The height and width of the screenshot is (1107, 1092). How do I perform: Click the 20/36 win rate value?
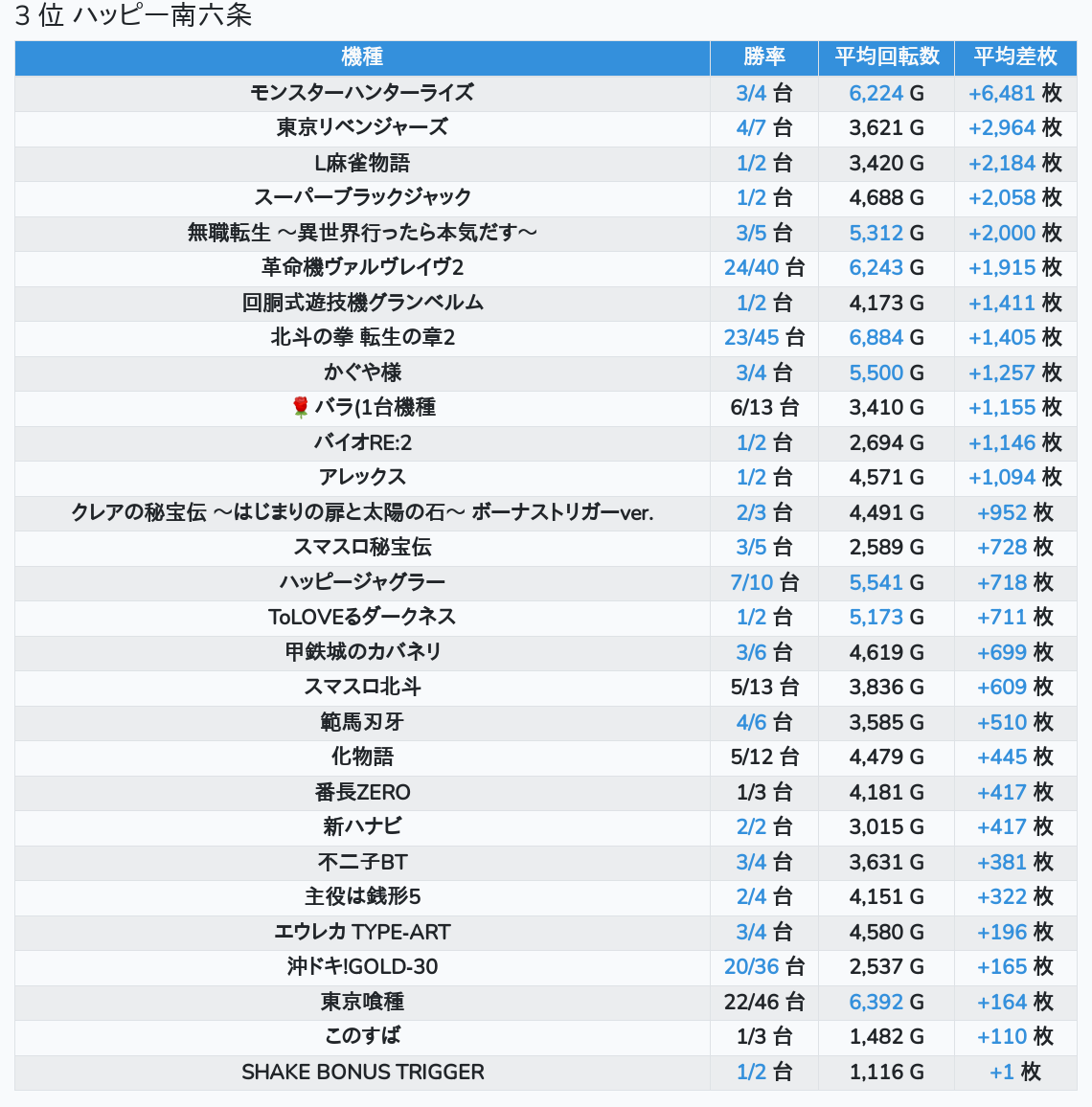751,966
